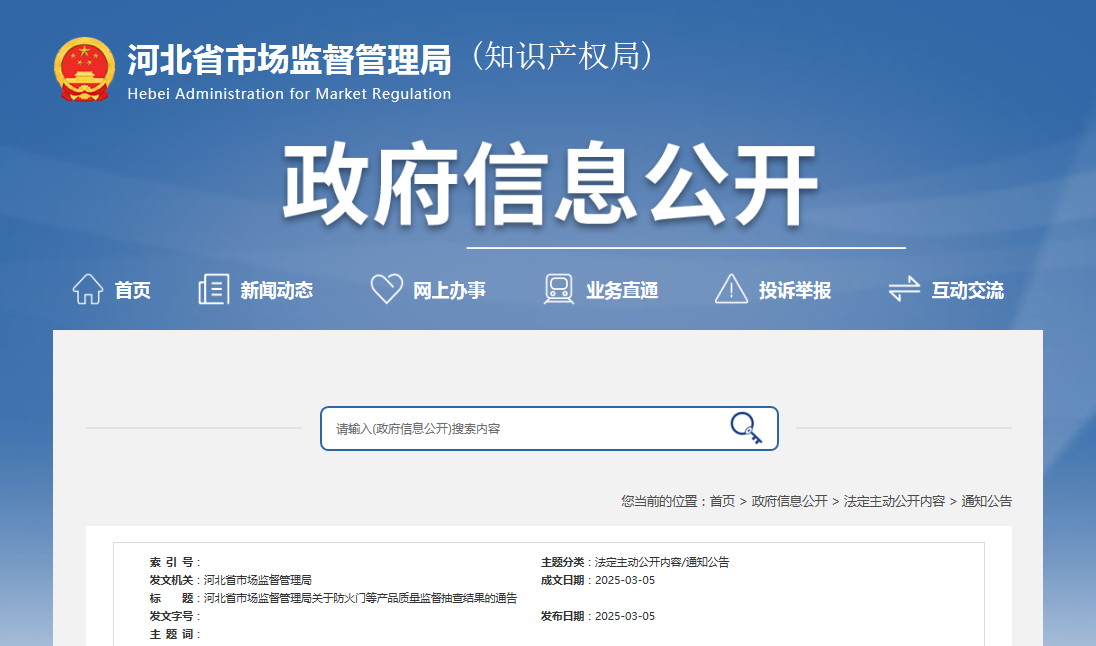Go to 首页 in the breadcrumb
Screen dimensions: 1096x646
[722, 501]
